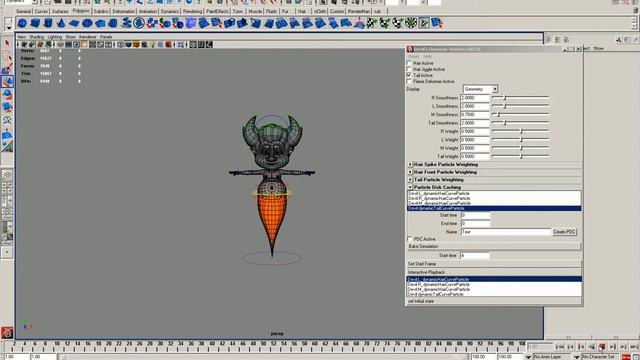640x360 pixels.
Task: Switch to the Surfaces shelf tab
Action: click(x=60, y=11)
